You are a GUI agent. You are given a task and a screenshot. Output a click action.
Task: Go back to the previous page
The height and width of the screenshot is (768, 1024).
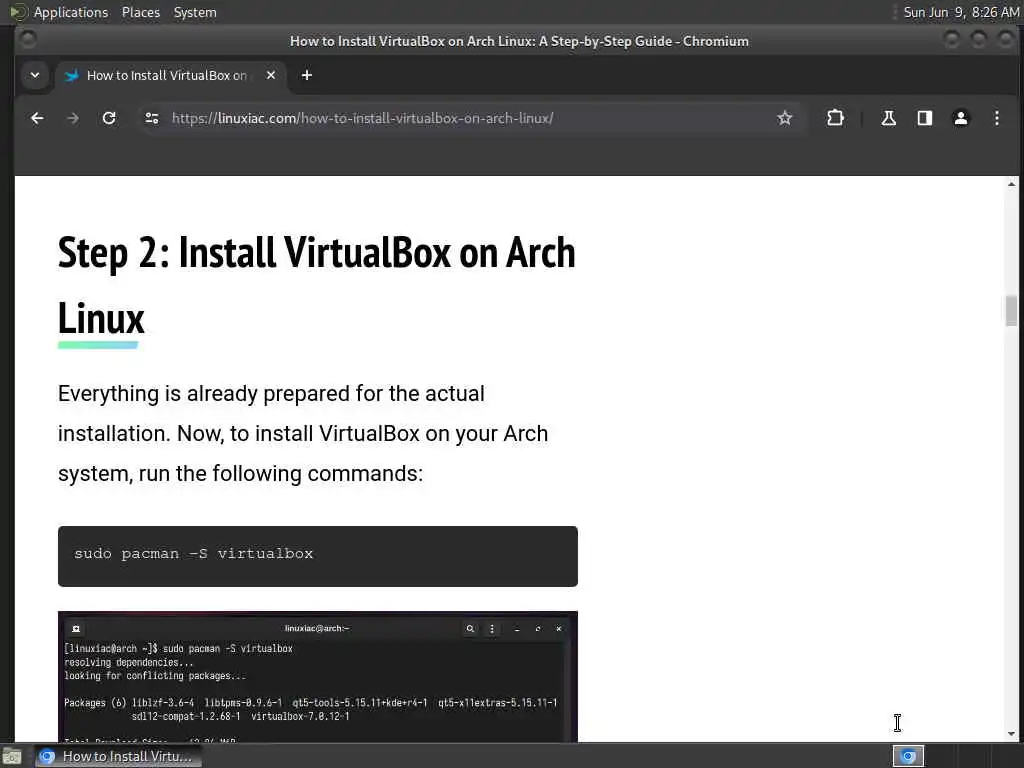coord(37,118)
